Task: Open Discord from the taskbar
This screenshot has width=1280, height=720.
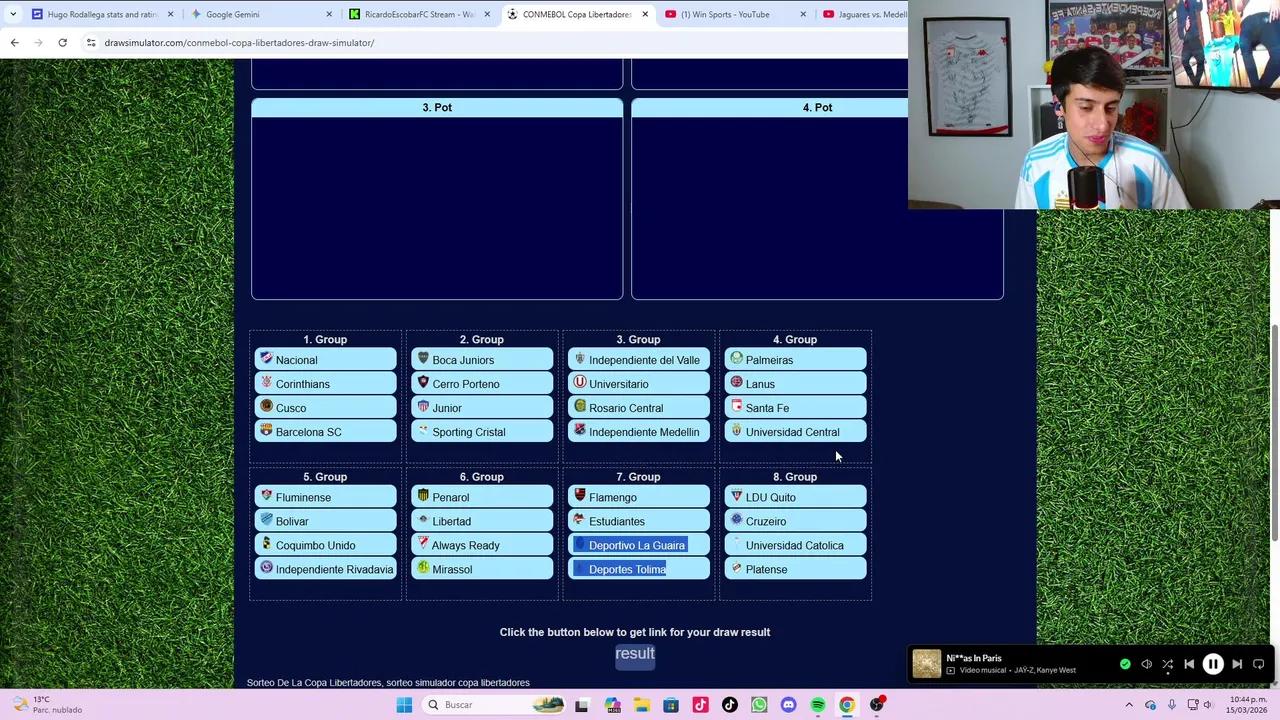Action: click(x=788, y=705)
